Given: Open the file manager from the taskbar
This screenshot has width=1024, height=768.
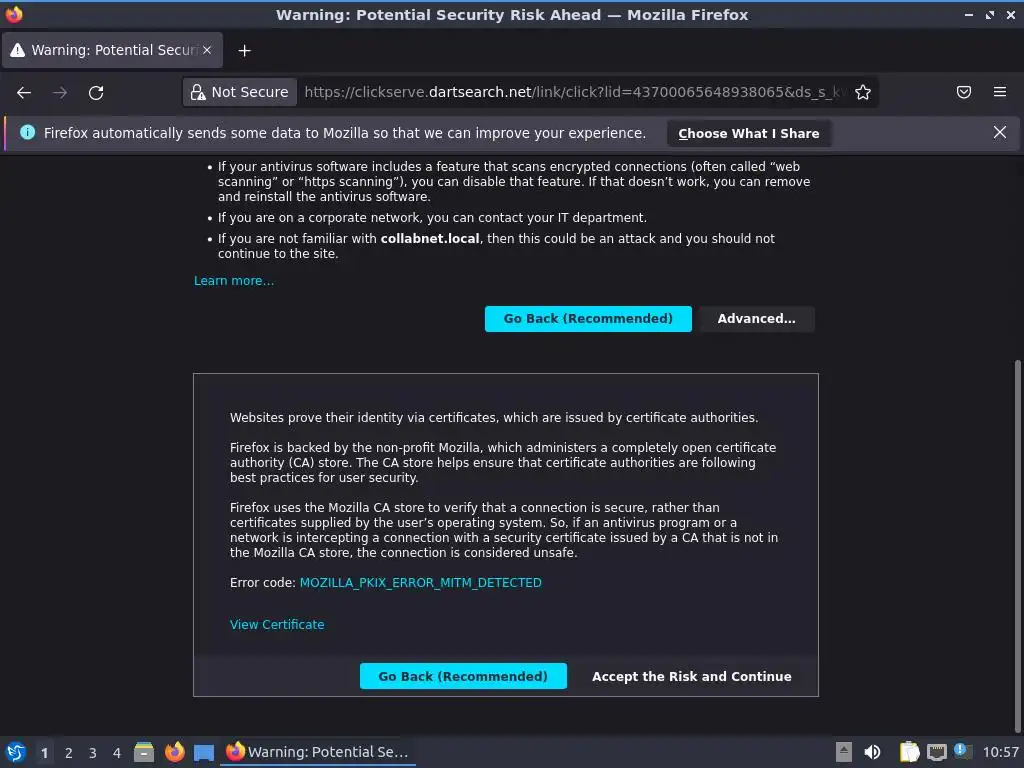Looking at the screenshot, I should 144,752.
